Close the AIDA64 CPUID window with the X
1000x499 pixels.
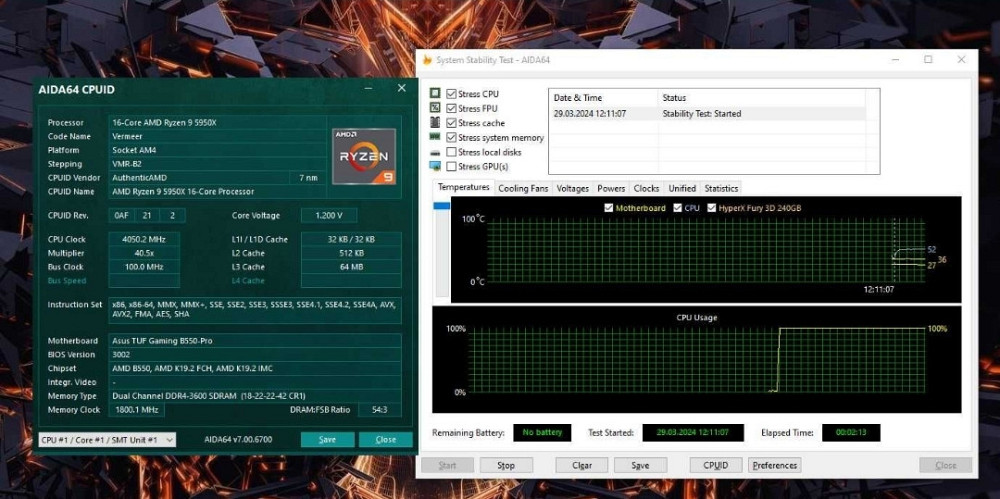coord(401,88)
